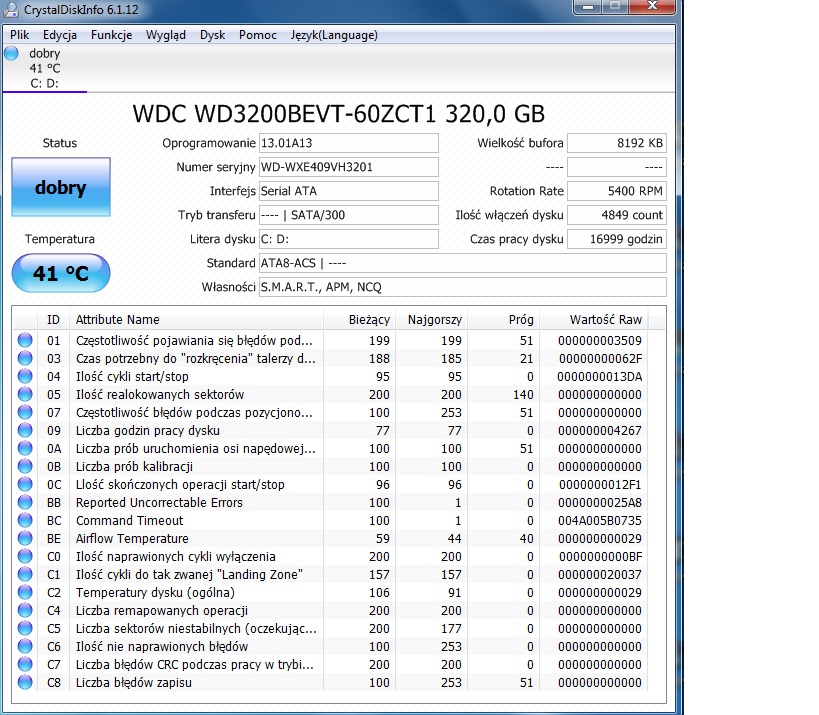Click status orb for attribute 09

click(25, 430)
